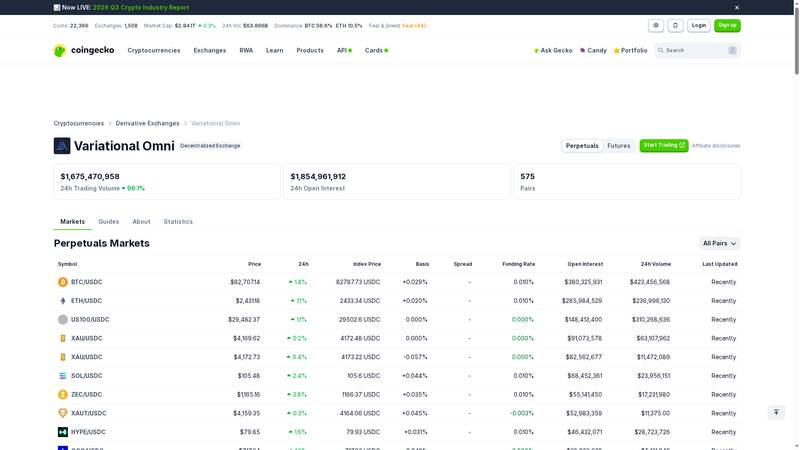Click the gold bar icon at $4,169.62 row
Viewport: 800px width, 450px height.
pyautogui.click(x=63, y=338)
